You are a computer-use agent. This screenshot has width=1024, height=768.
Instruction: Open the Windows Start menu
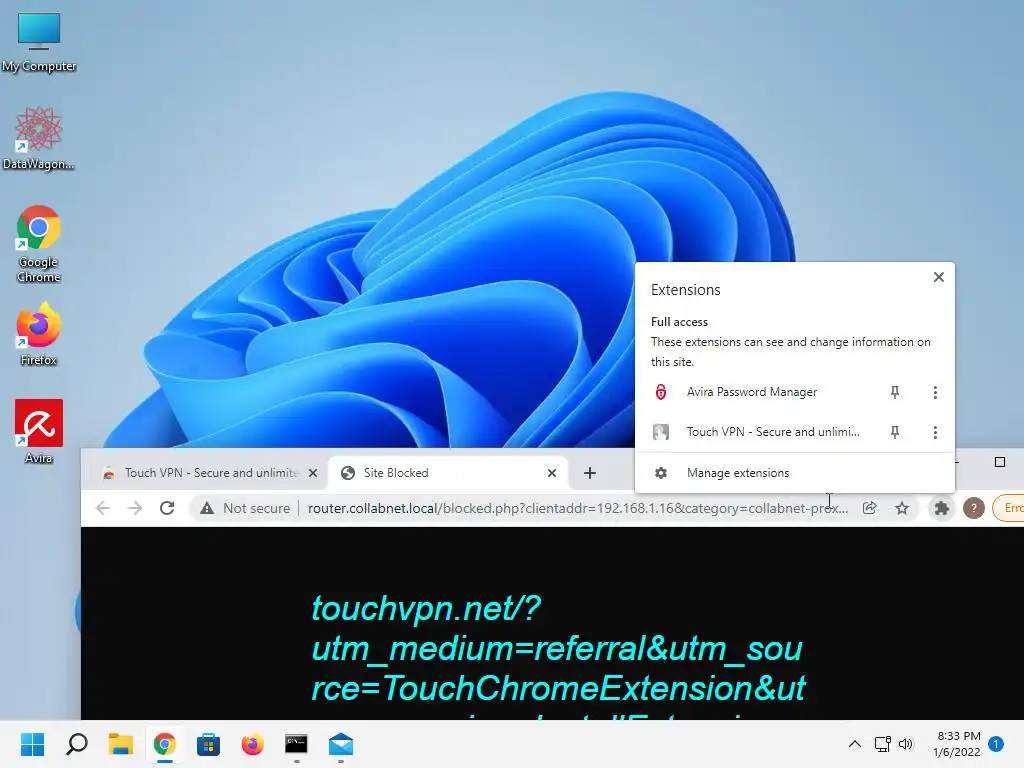[x=33, y=744]
